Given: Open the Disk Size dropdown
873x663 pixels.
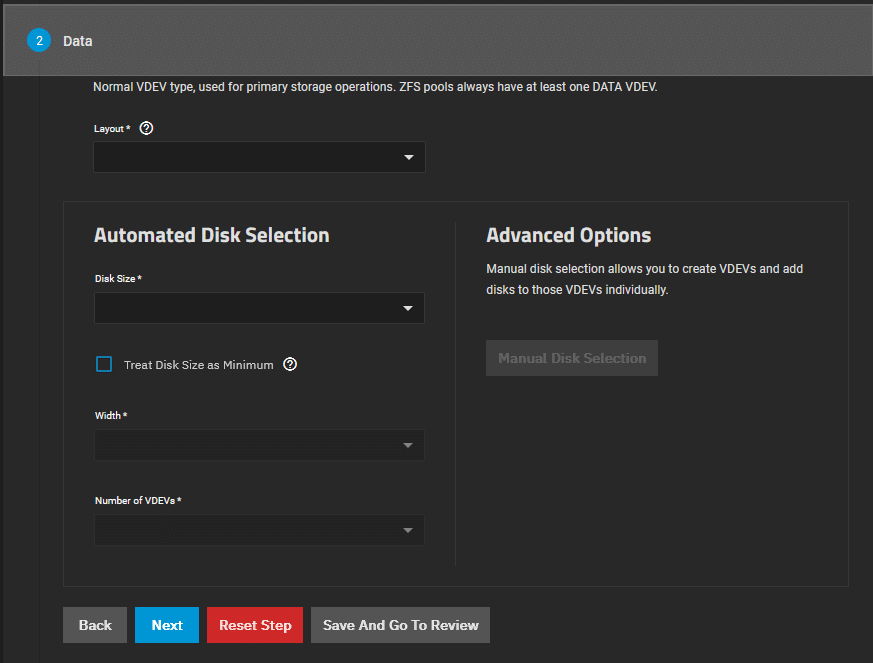Looking at the screenshot, I should (x=245, y=308).
